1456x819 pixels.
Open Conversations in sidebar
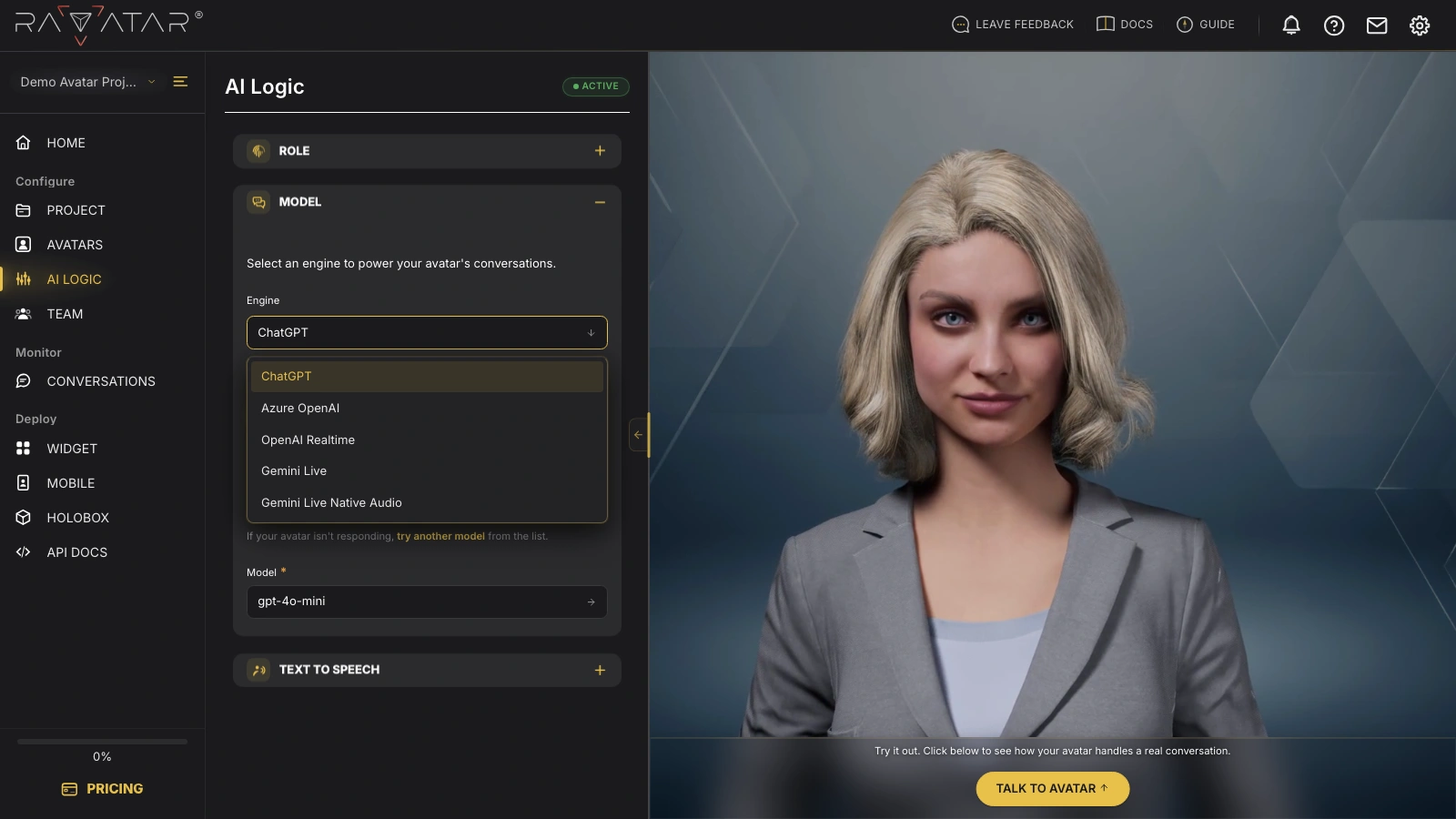(102, 381)
